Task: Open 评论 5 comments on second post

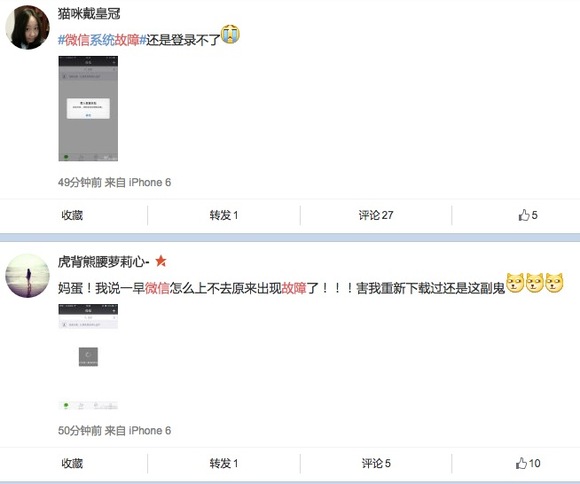Action: click(376, 463)
